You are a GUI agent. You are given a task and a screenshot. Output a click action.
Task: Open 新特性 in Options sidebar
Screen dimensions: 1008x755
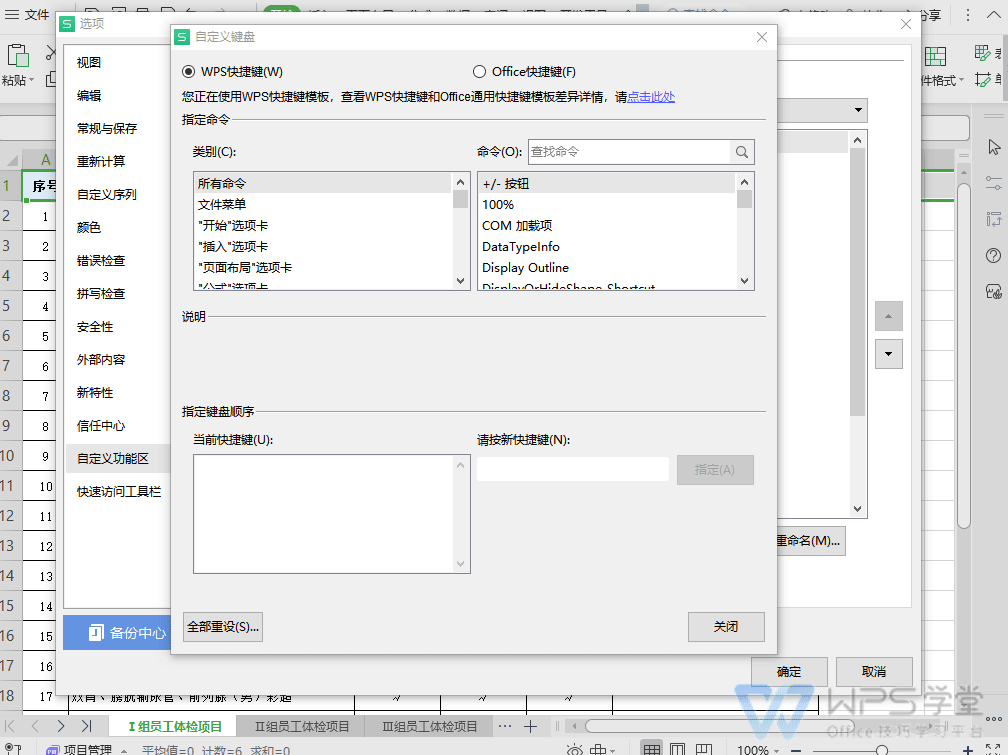pos(95,392)
